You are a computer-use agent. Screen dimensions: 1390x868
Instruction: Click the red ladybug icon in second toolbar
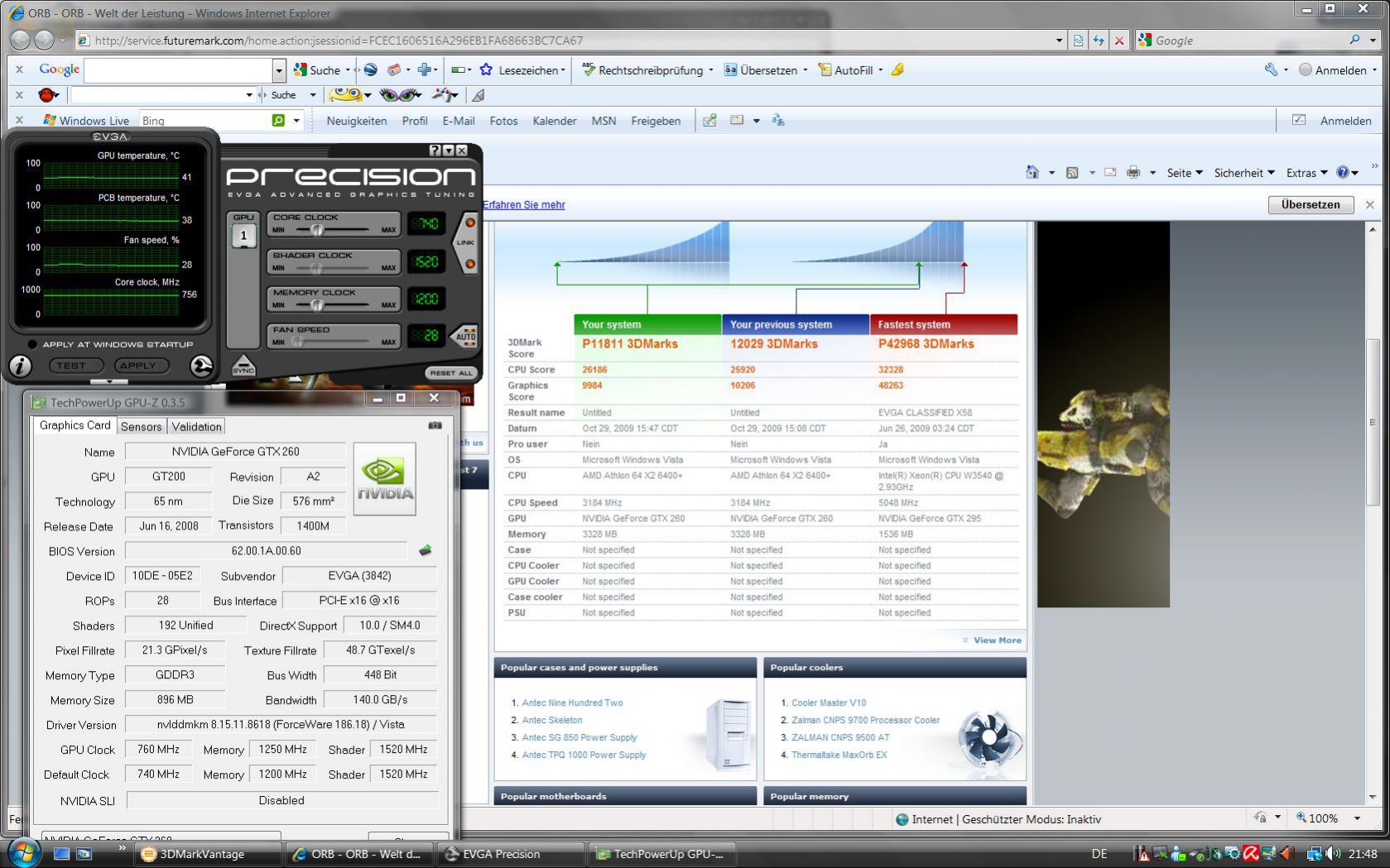pyautogui.click(x=48, y=95)
